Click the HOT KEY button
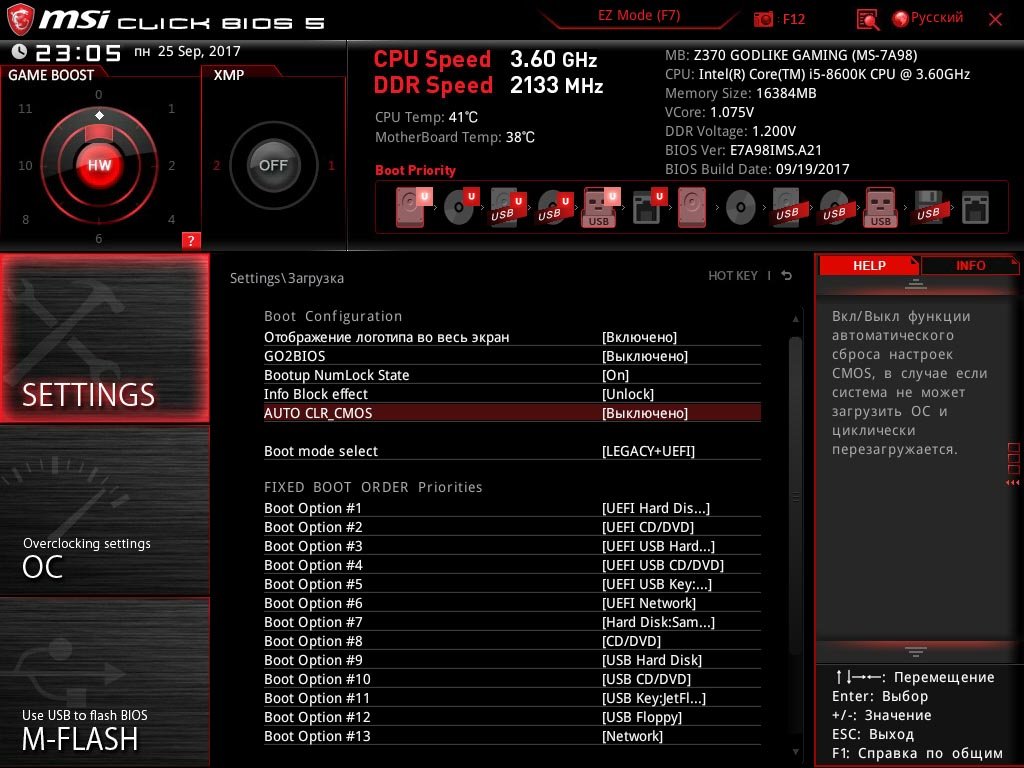 tap(733, 276)
